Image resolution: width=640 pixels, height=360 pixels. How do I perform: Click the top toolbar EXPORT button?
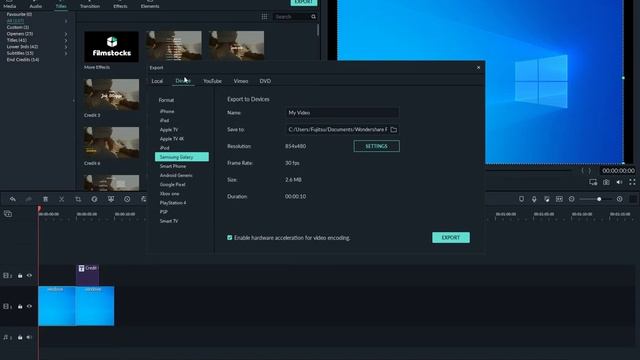coord(304,2)
